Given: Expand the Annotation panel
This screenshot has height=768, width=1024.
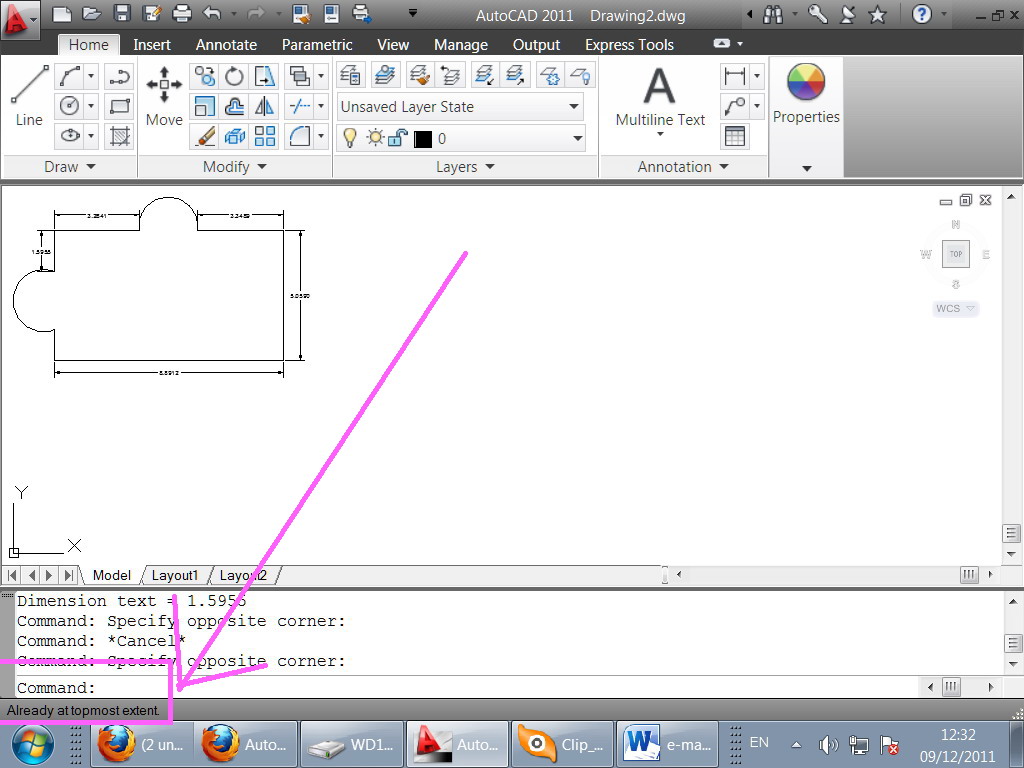Looking at the screenshot, I should 683,167.
